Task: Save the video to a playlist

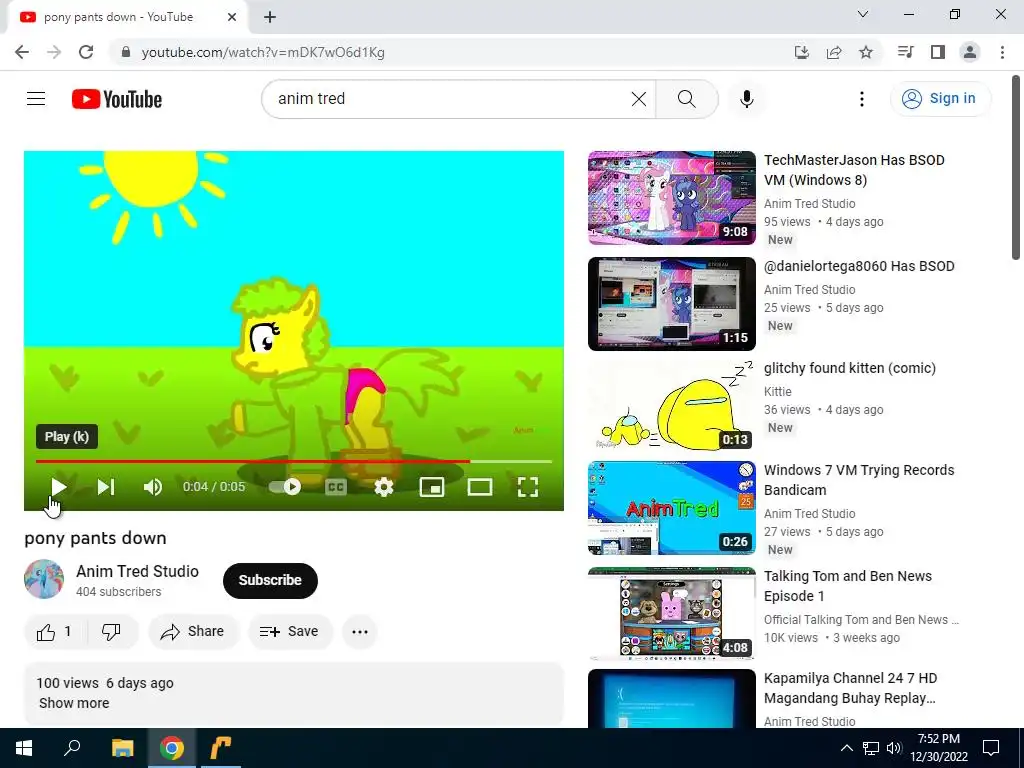Action: tap(289, 632)
